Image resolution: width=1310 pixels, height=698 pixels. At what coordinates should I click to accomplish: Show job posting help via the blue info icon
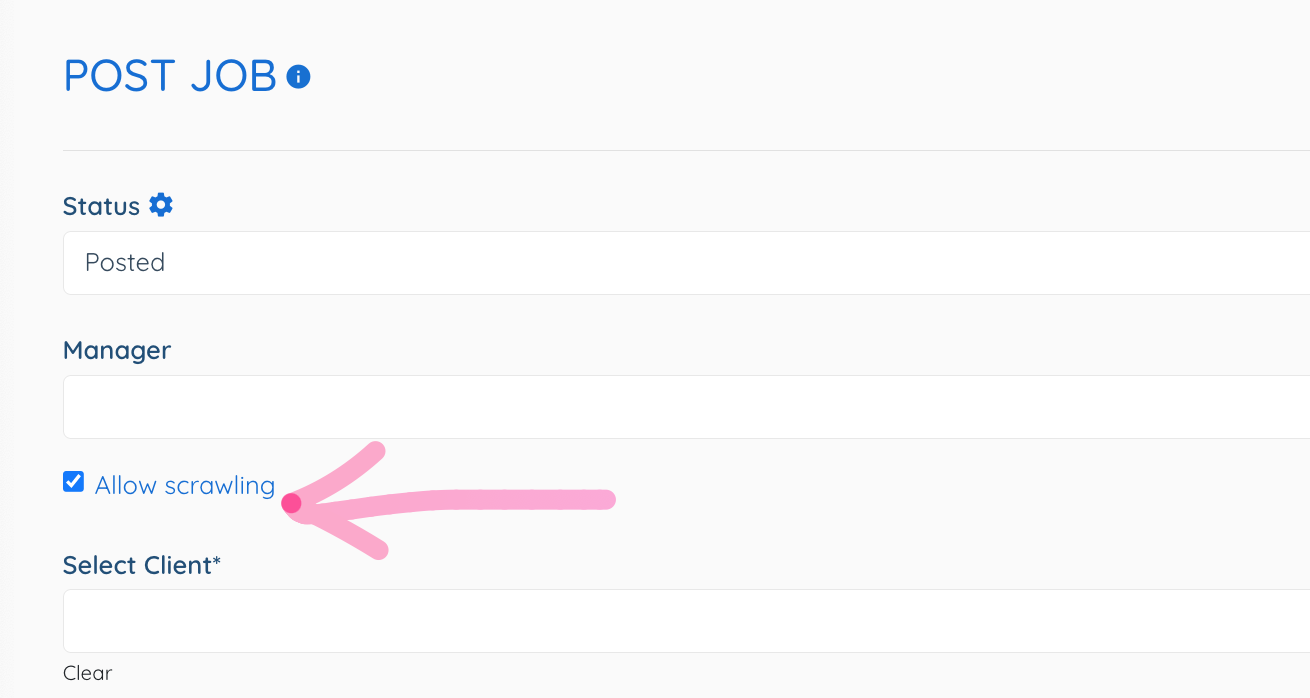[298, 77]
